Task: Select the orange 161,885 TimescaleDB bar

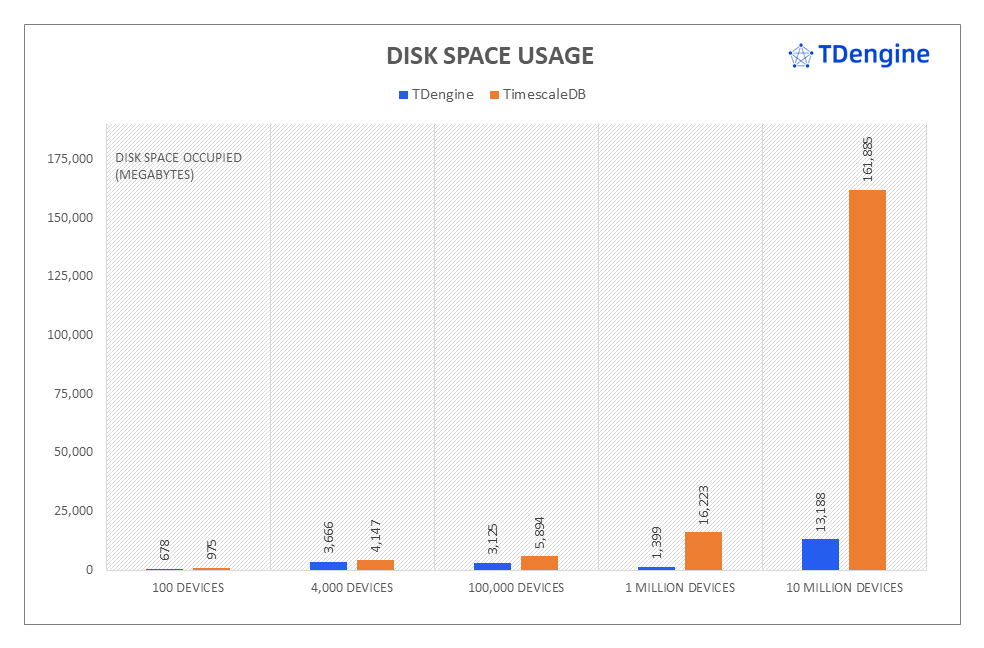Action: (867, 379)
